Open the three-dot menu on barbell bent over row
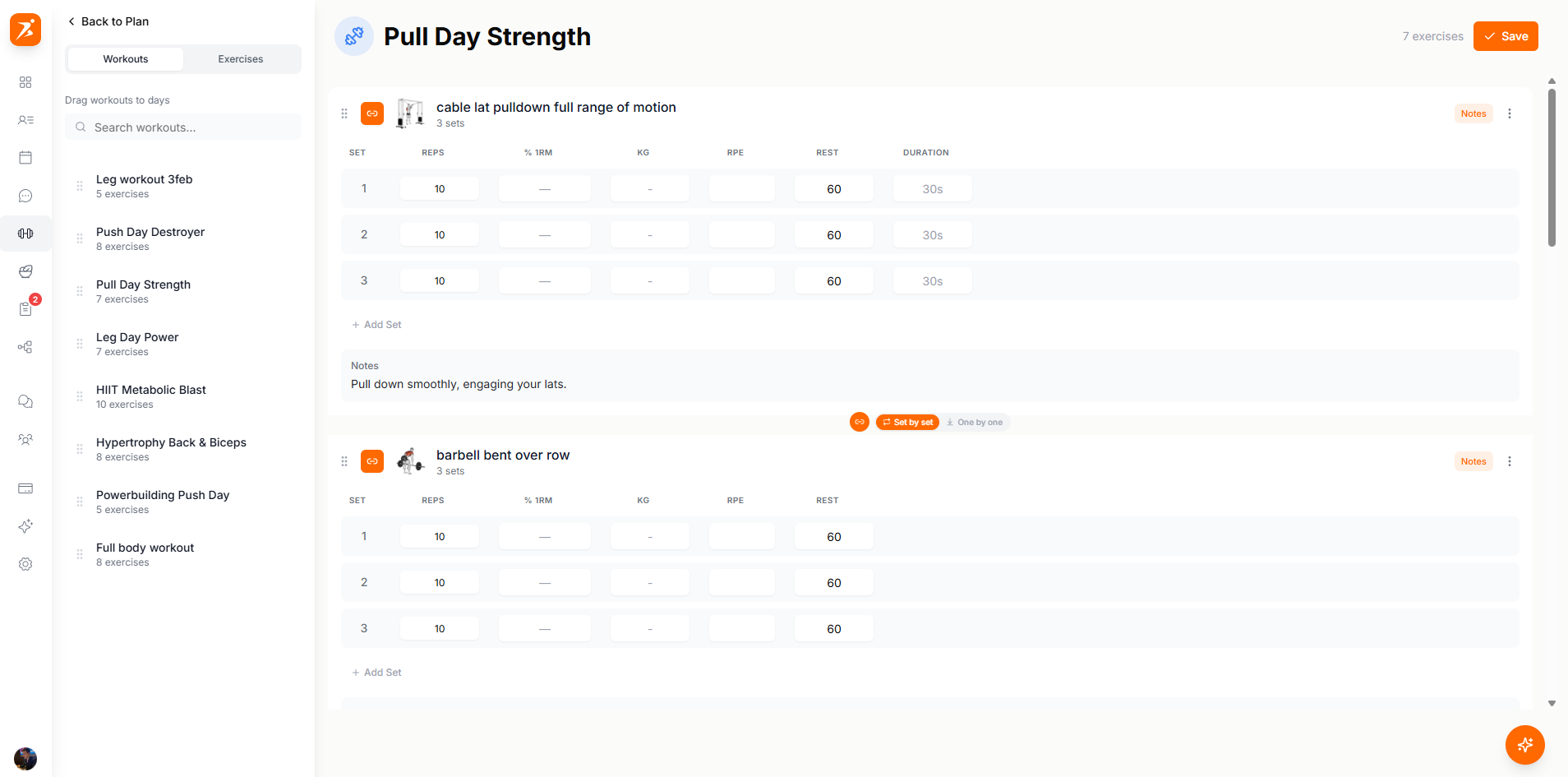 pyautogui.click(x=1510, y=461)
